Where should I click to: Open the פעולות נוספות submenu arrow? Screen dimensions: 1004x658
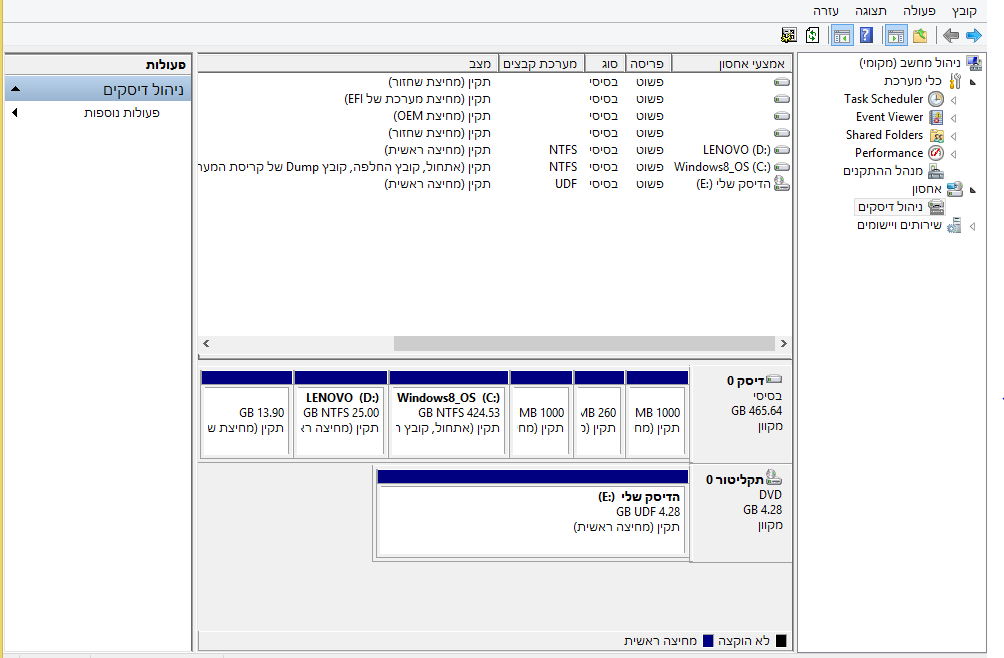15,113
